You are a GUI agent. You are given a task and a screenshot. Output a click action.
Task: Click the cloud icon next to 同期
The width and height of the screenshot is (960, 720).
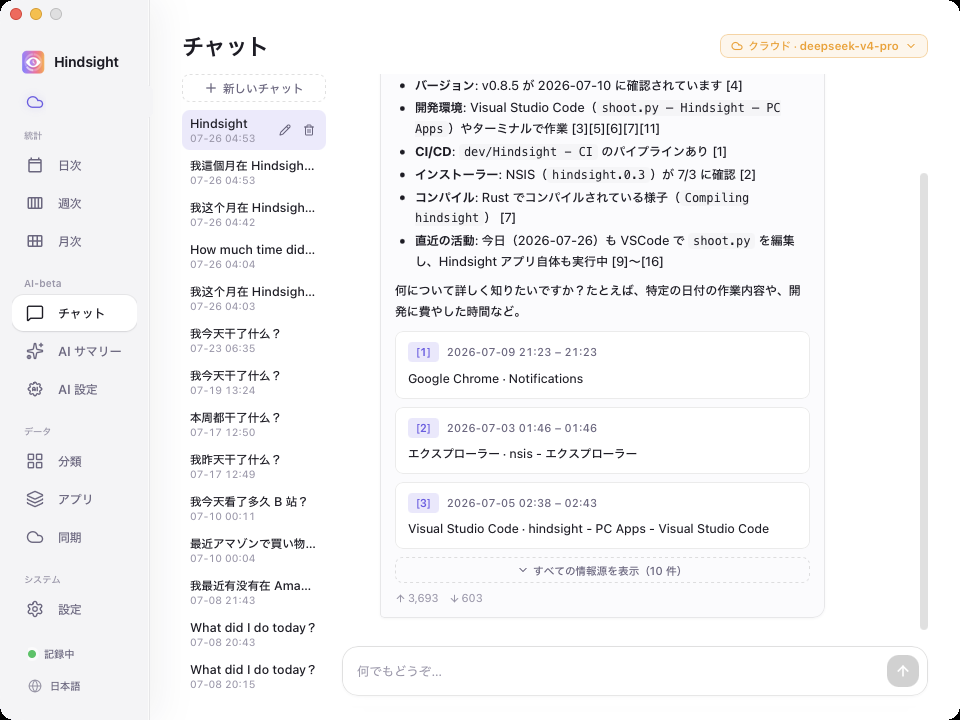pyautogui.click(x=35, y=537)
